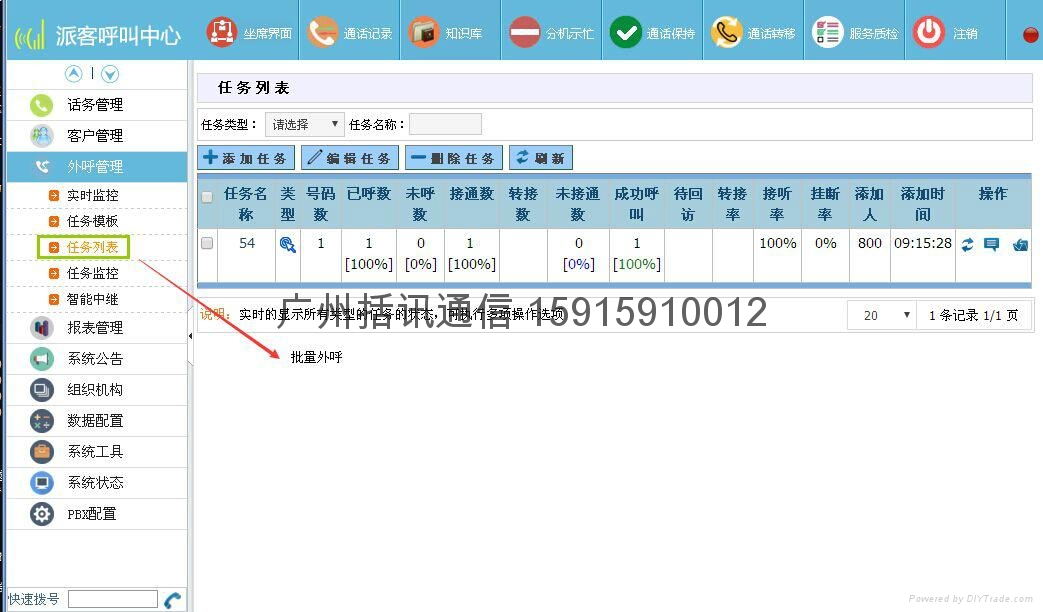Click the 任务名称 column header
1043x612 pixels.
click(x=245, y=204)
